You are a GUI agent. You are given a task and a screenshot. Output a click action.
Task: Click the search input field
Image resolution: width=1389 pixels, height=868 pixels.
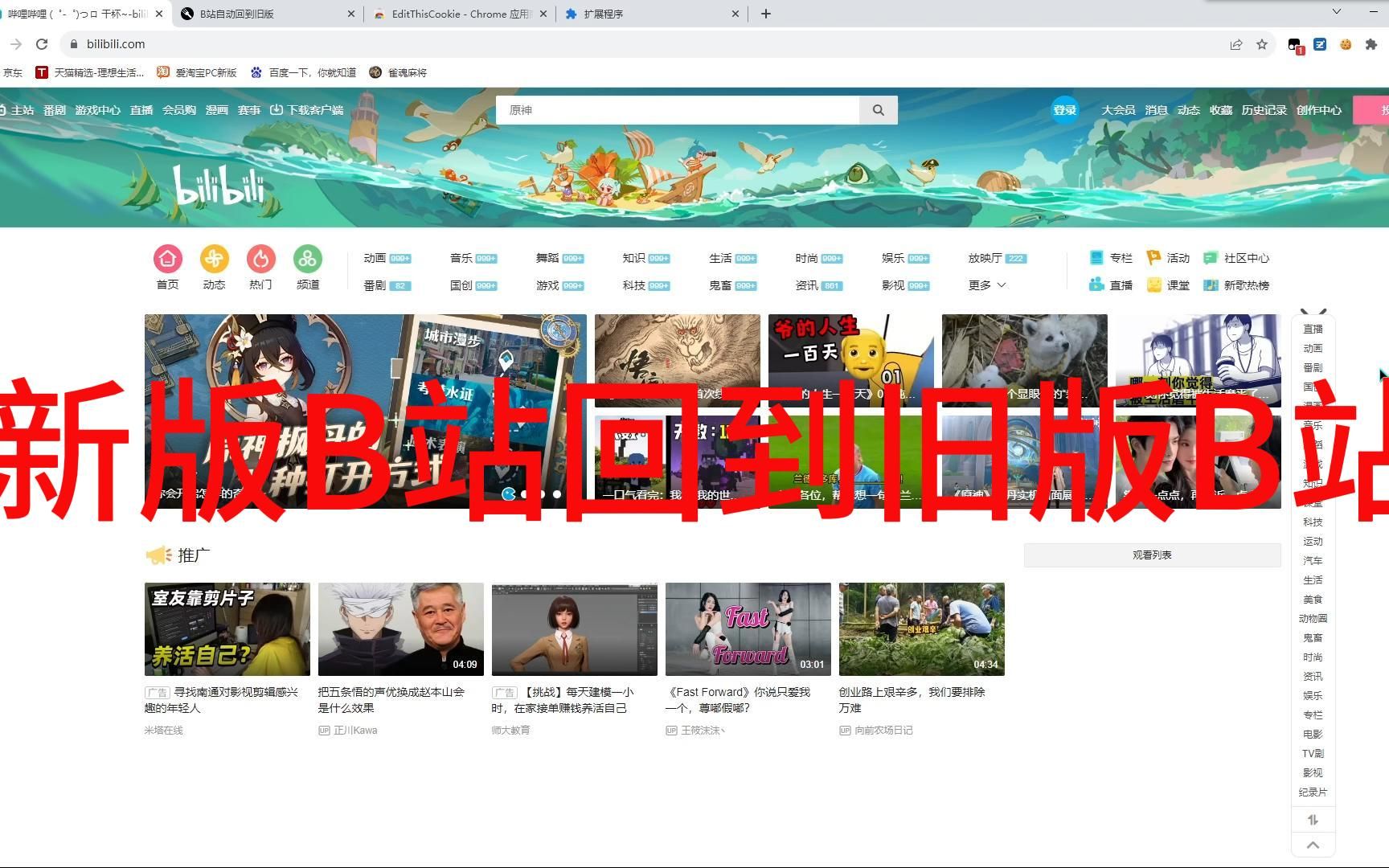(x=678, y=110)
